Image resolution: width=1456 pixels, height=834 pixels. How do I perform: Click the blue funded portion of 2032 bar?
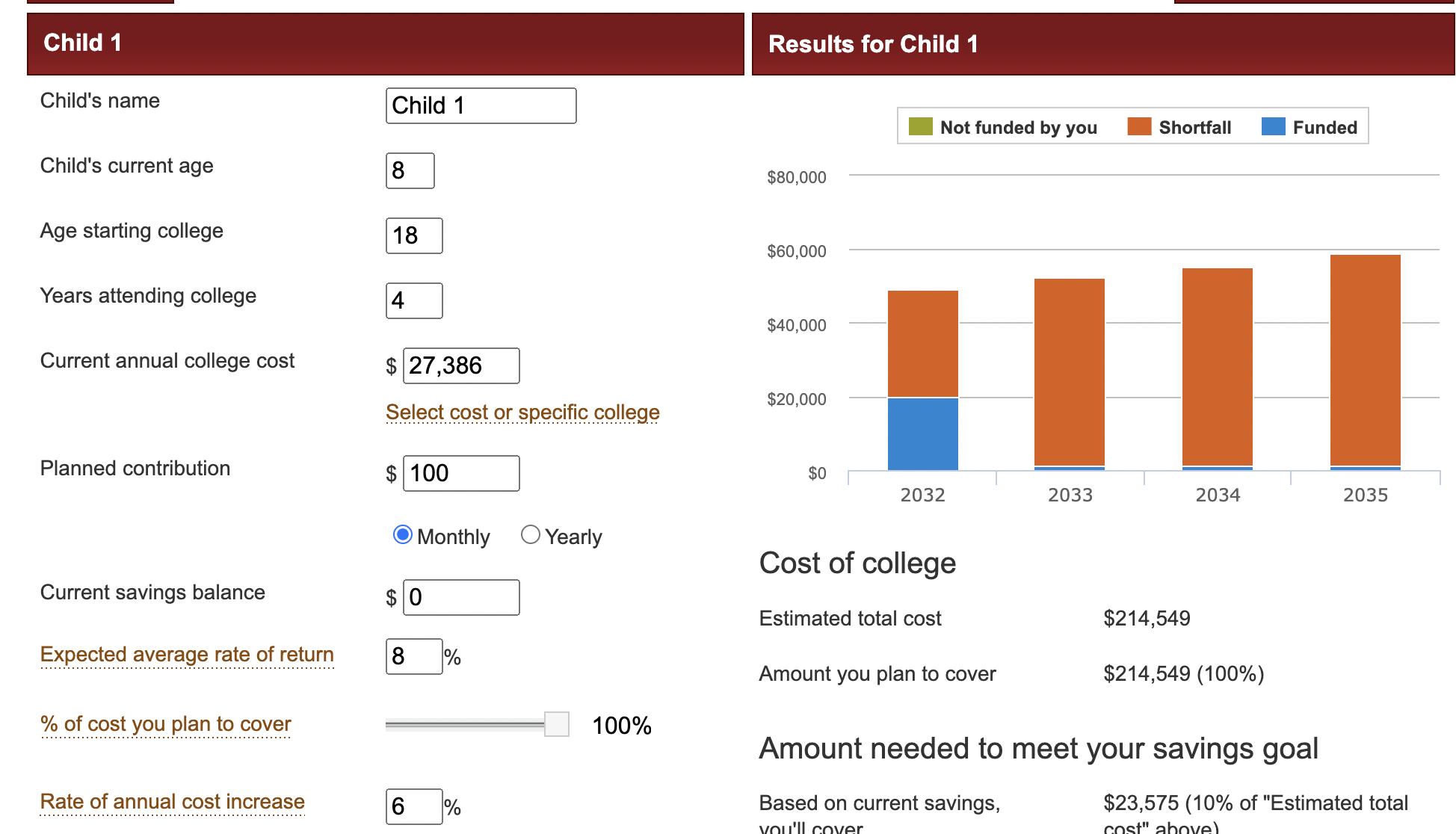tap(923, 434)
